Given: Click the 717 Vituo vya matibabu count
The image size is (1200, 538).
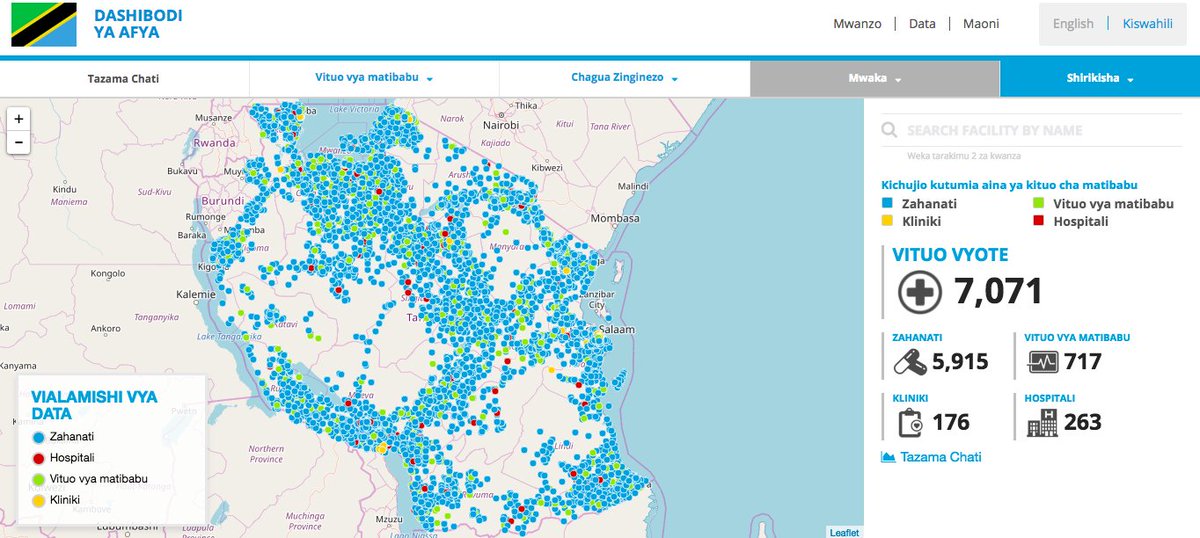Looking at the screenshot, I should pos(1083,362).
